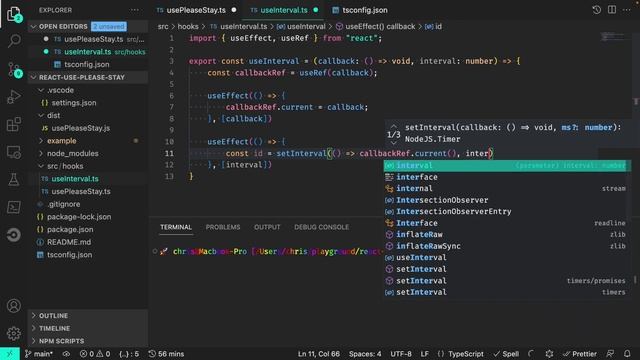Open notifications bell in status bar
Screen dimensions: 640x360
pos(627,354)
